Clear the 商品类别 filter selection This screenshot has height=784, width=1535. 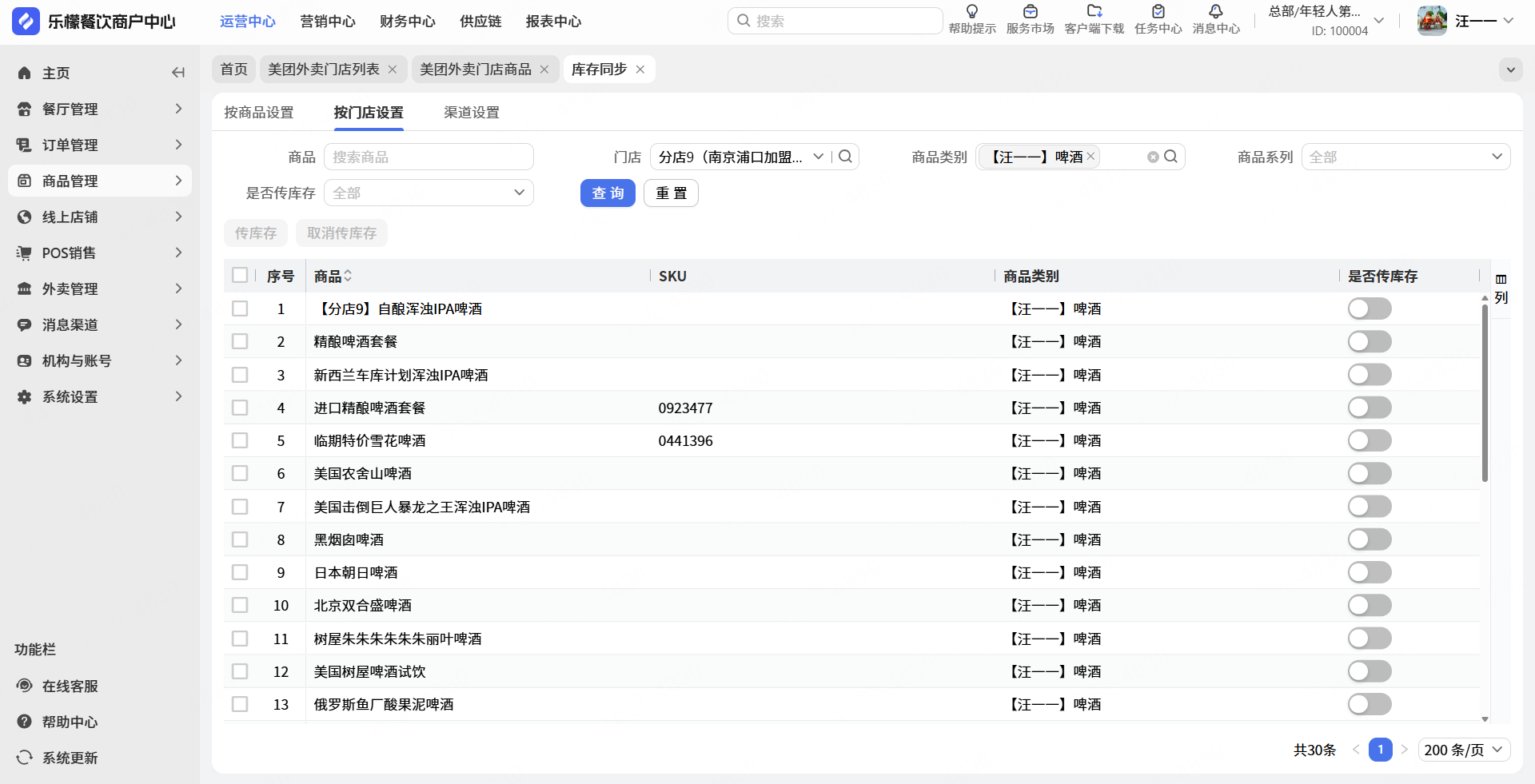1152,157
